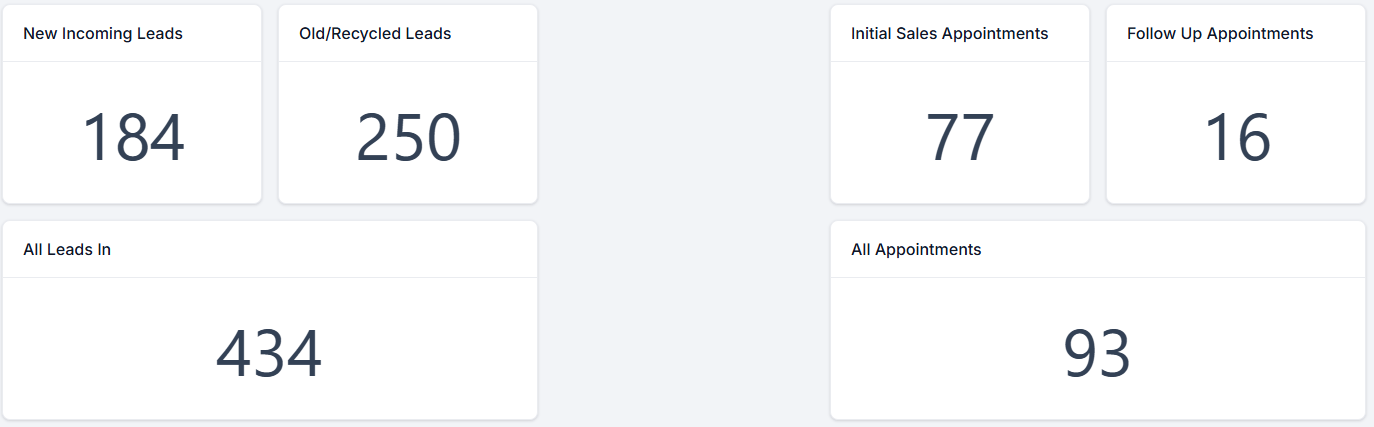Screen dimensions: 1374x427
Task: Click the New Incoming Leads title
Action: (x=103, y=34)
